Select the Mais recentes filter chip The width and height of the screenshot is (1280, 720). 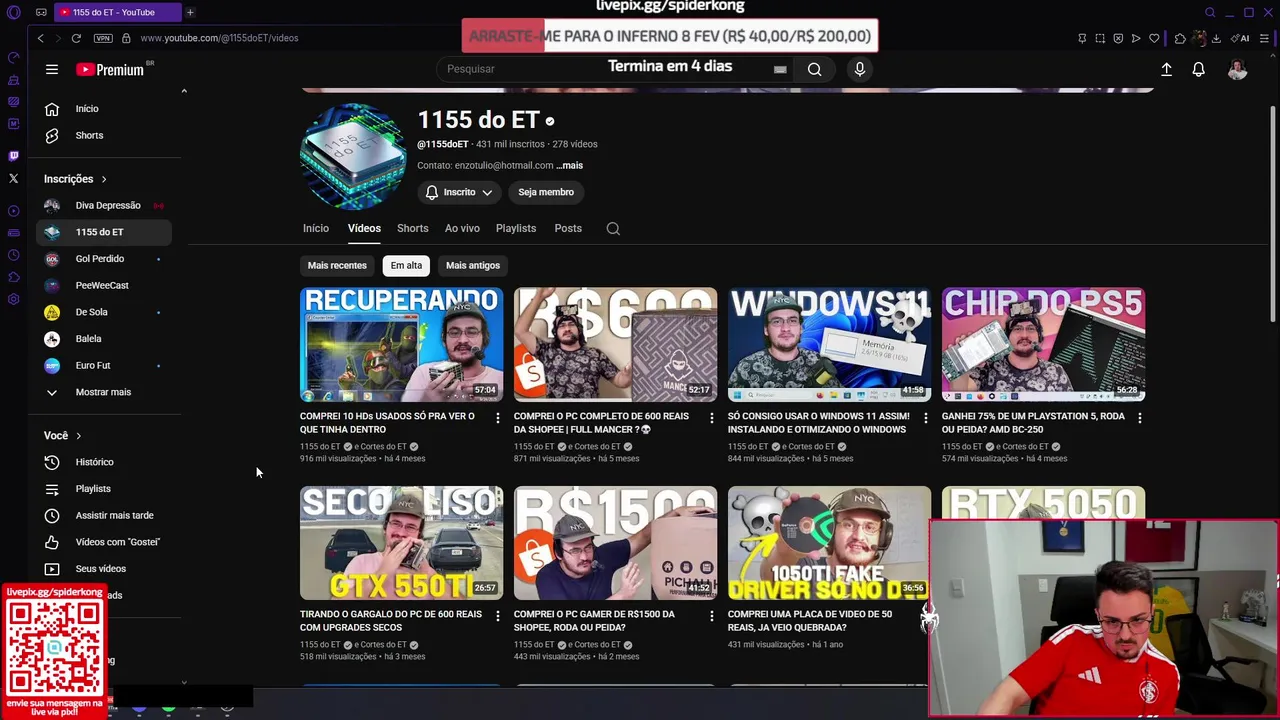[337, 265]
